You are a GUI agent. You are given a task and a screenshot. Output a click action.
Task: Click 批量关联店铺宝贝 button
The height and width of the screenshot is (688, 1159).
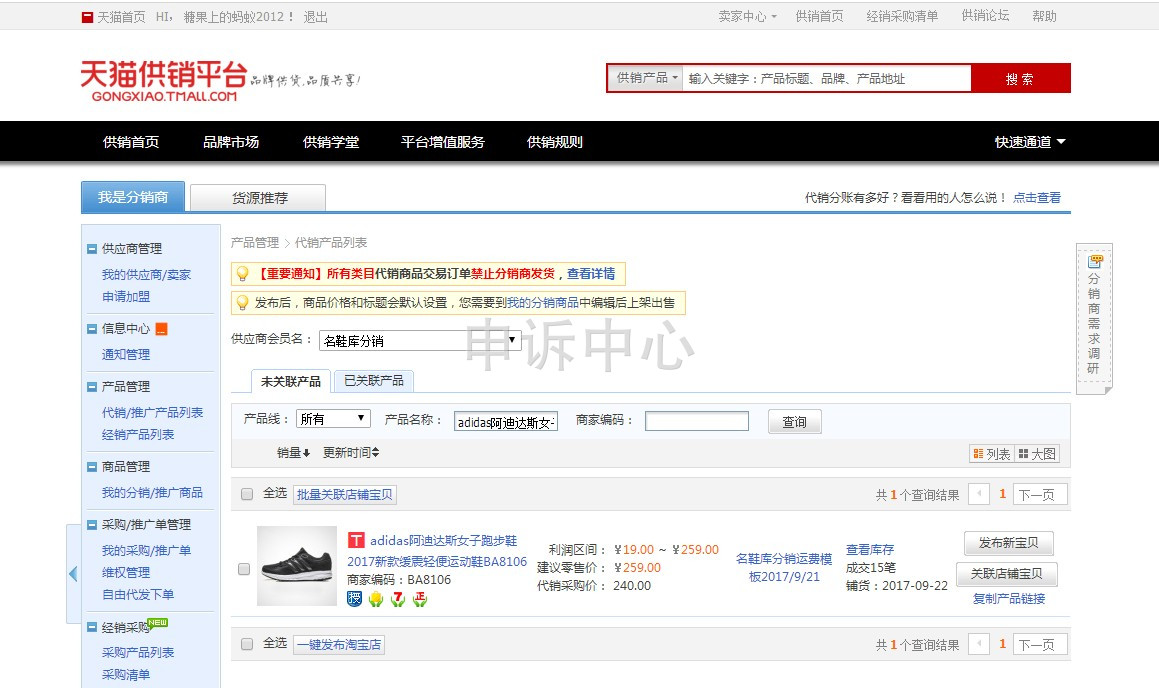click(344, 494)
